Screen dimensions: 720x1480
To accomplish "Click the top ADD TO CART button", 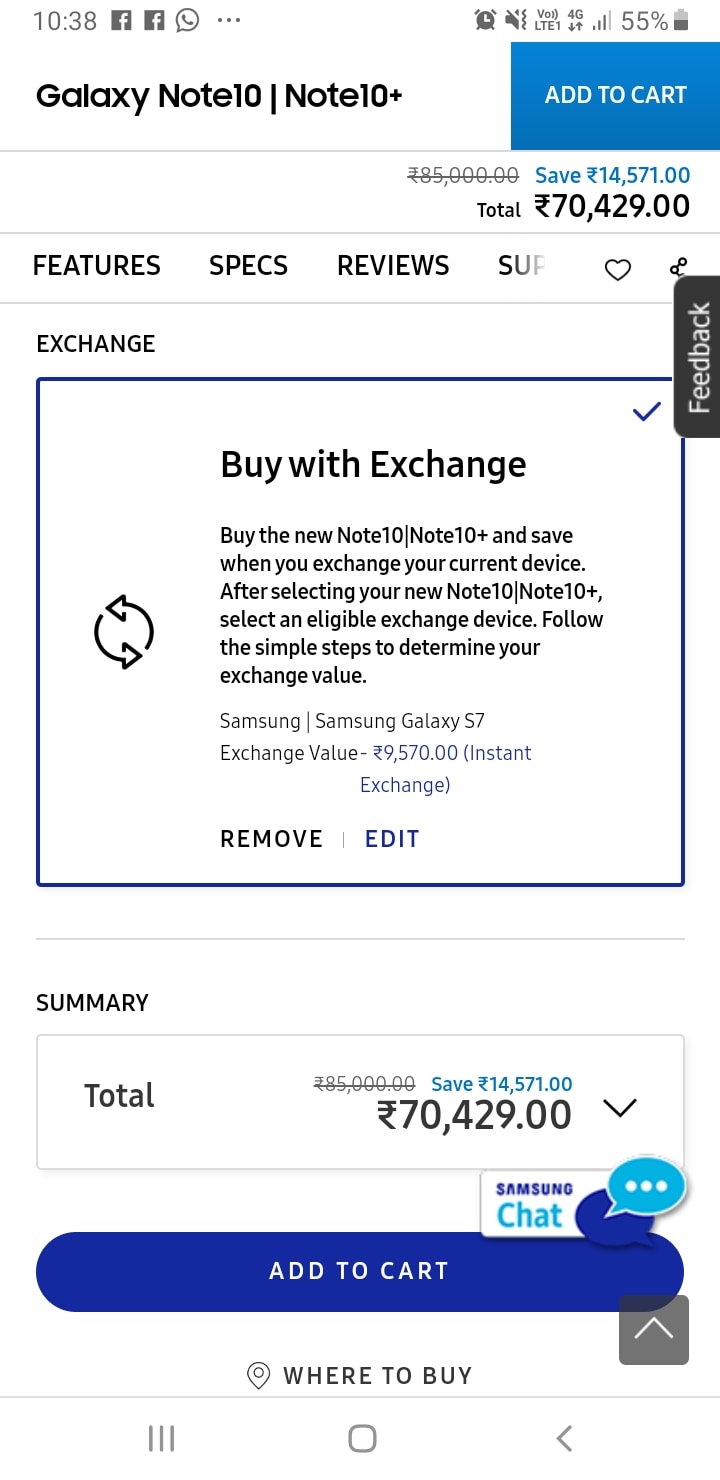I will [615, 96].
